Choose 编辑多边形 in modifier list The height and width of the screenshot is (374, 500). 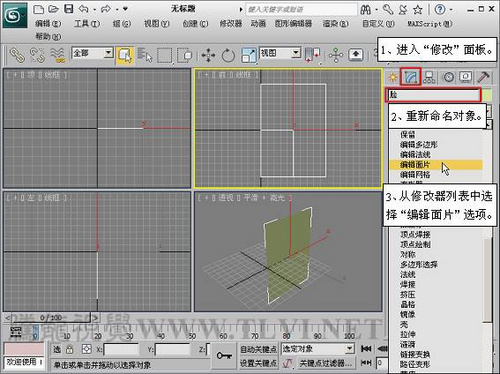point(419,145)
